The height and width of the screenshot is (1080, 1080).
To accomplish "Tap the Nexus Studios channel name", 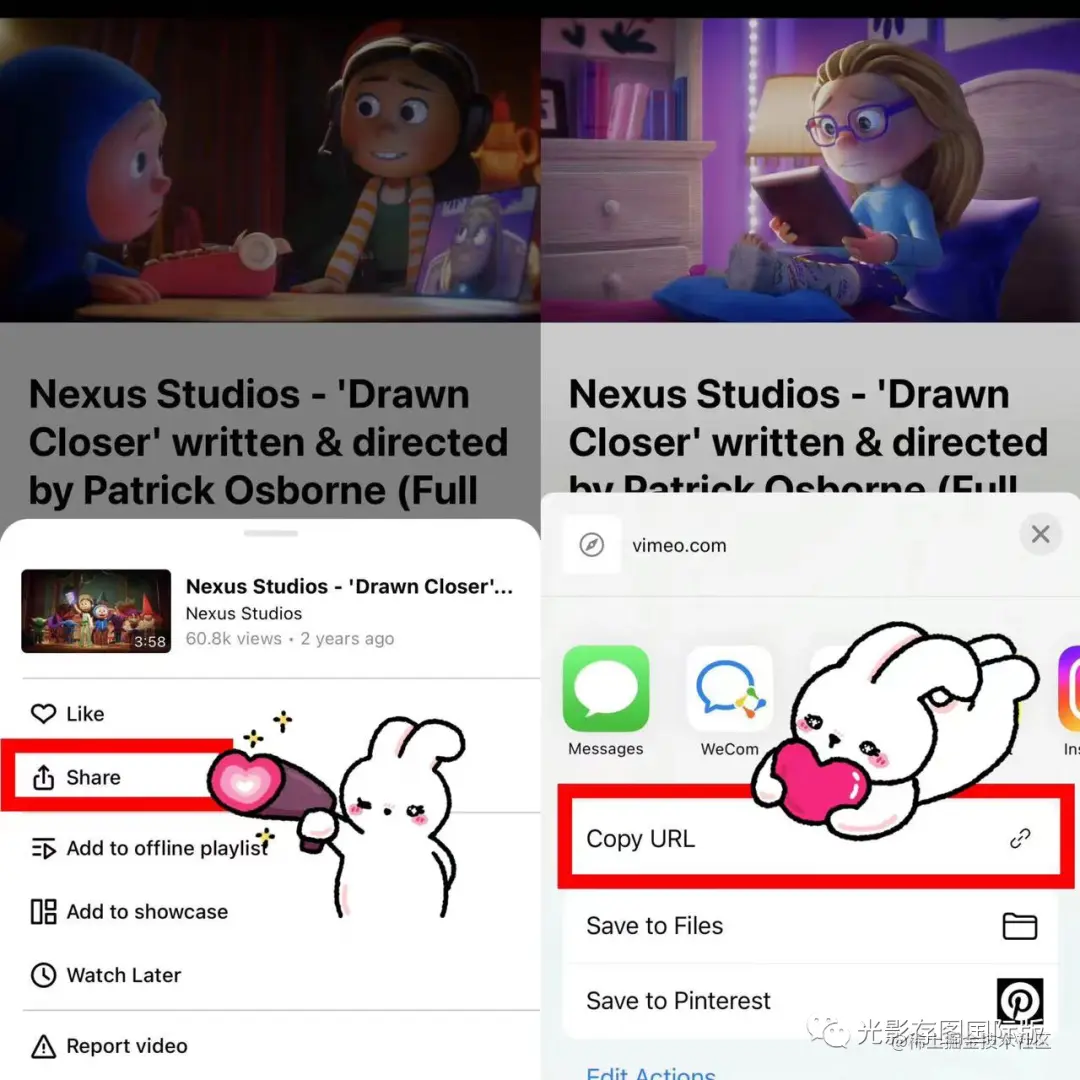I will click(244, 613).
